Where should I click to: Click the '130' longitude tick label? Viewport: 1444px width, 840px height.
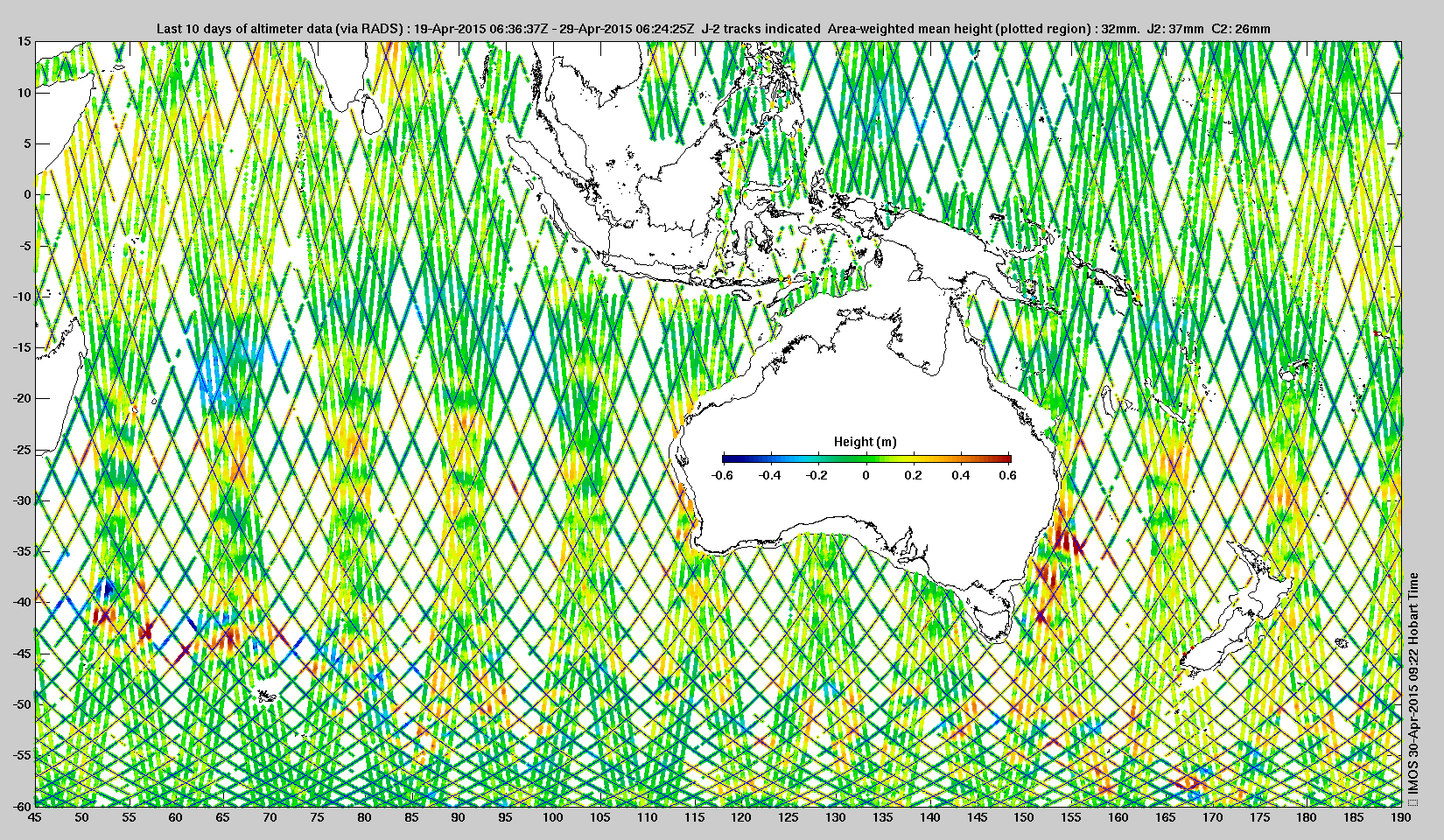[x=835, y=817]
